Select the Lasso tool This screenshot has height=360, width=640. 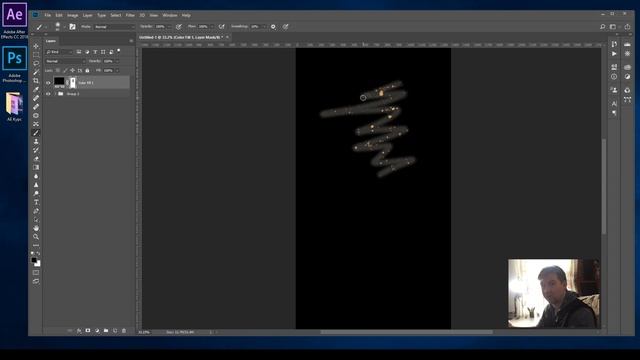(36, 63)
